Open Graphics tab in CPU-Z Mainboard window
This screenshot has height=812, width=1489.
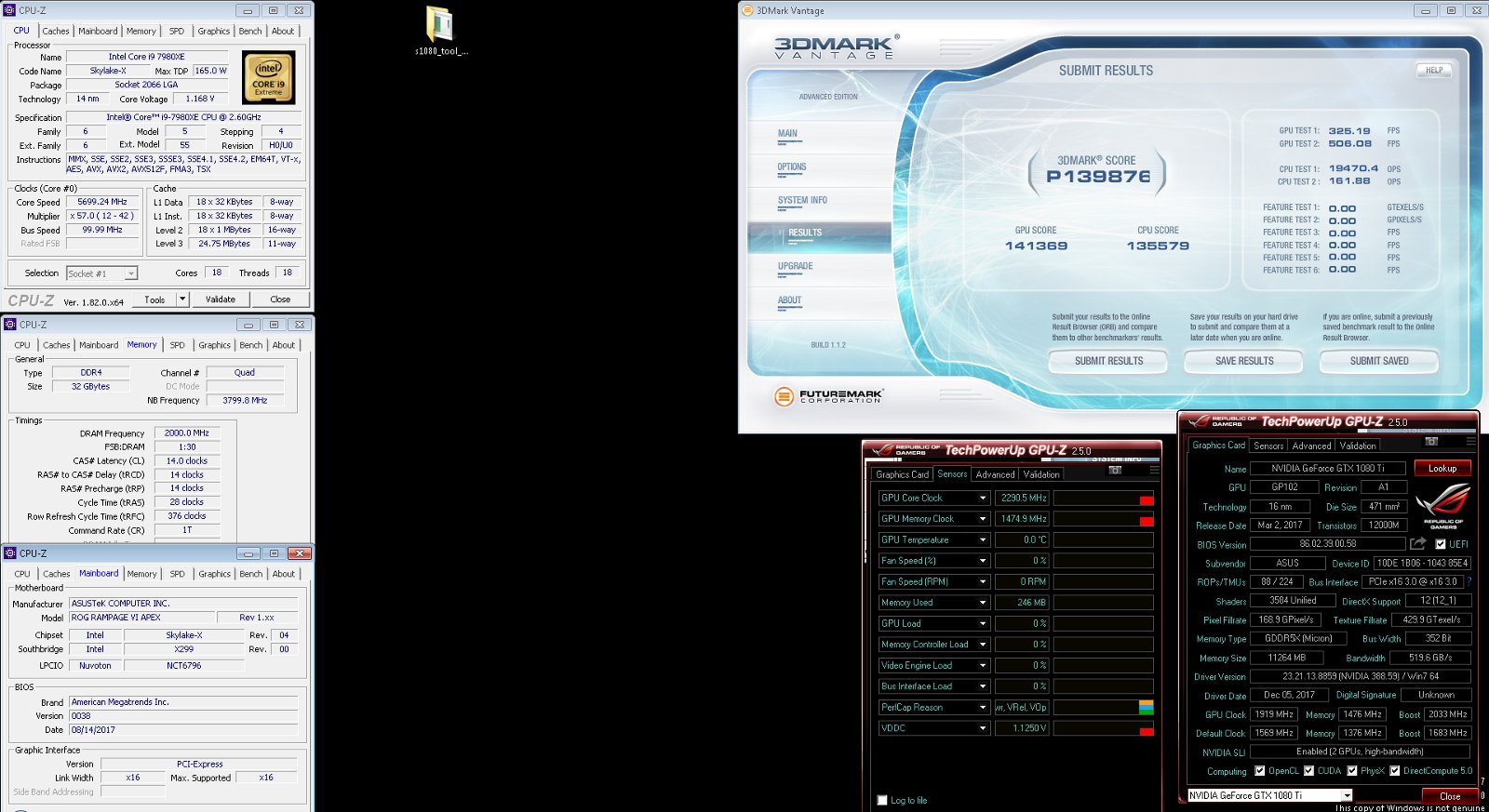(x=214, y=574)
